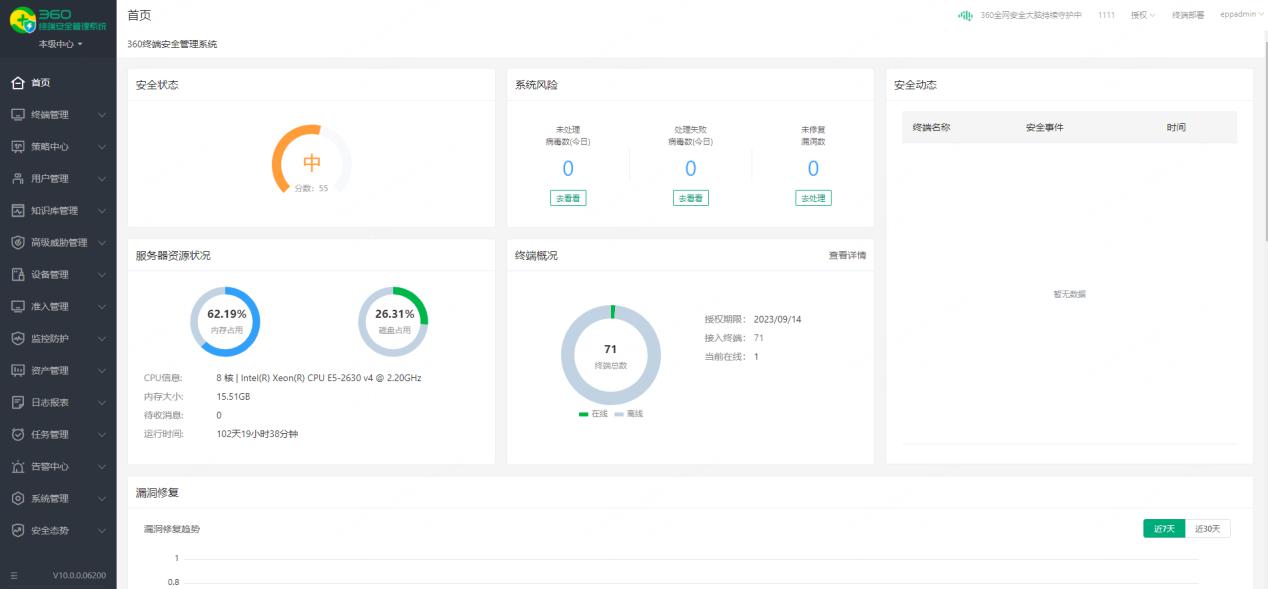Screen dimensions: 1268x589
Task: Click the green security brain waveform icon
Action: (x=965, y=15)
